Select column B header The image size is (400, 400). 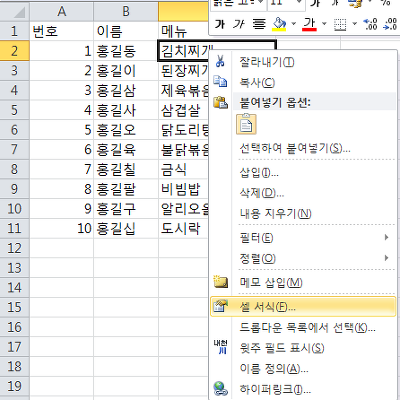126,12
